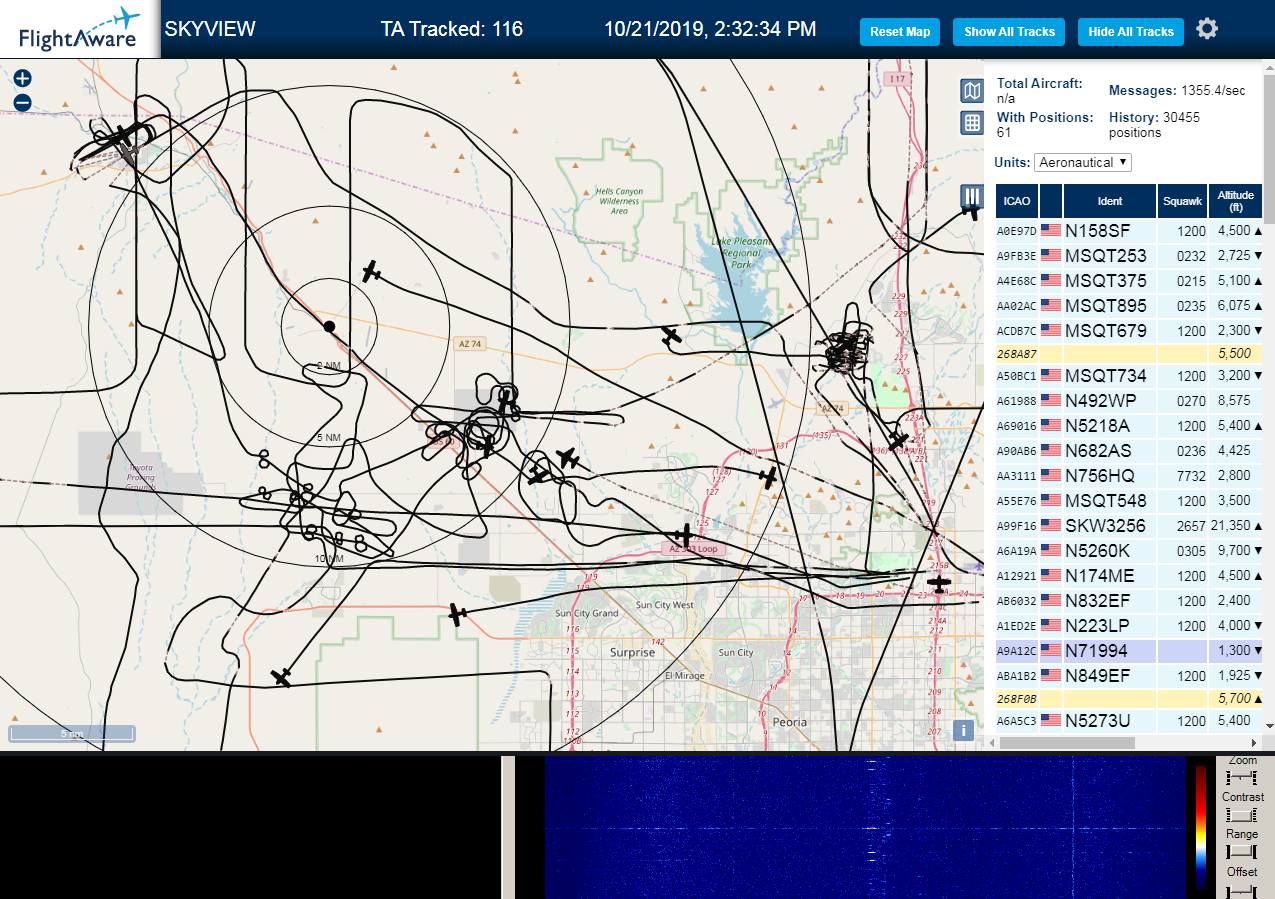Click Show All Tracks button

[1009, 32]
